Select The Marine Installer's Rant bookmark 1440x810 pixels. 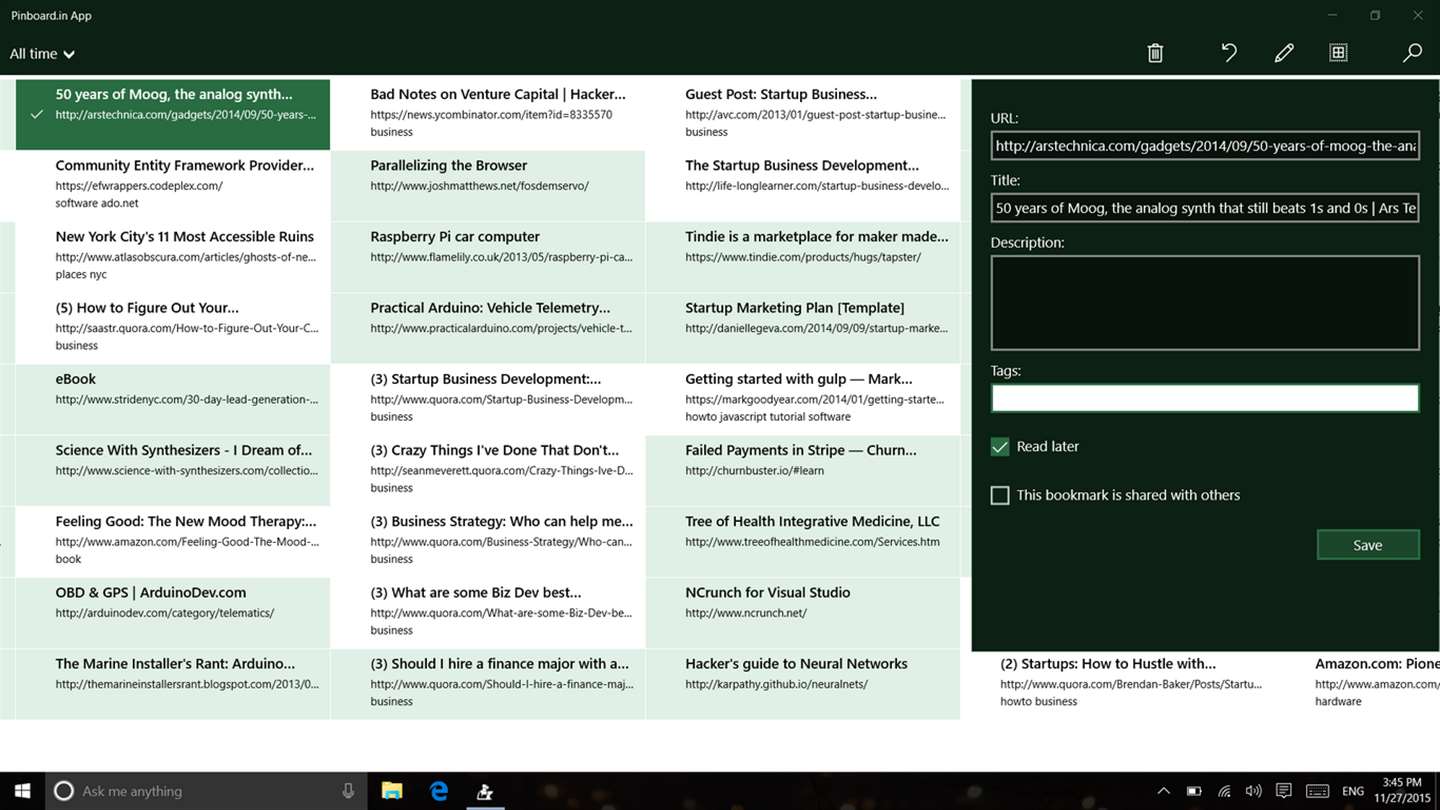[x=172, y=684]
